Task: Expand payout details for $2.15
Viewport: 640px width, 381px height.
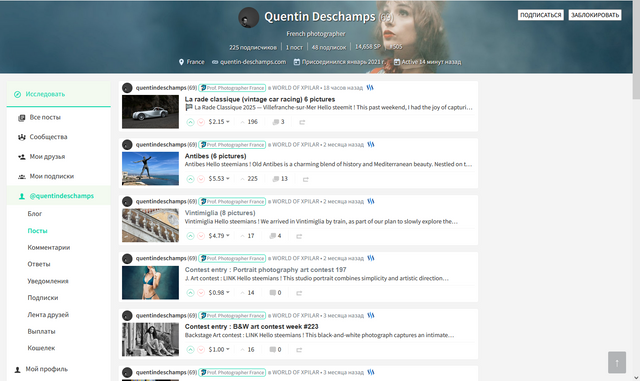Action: point(219,122)
